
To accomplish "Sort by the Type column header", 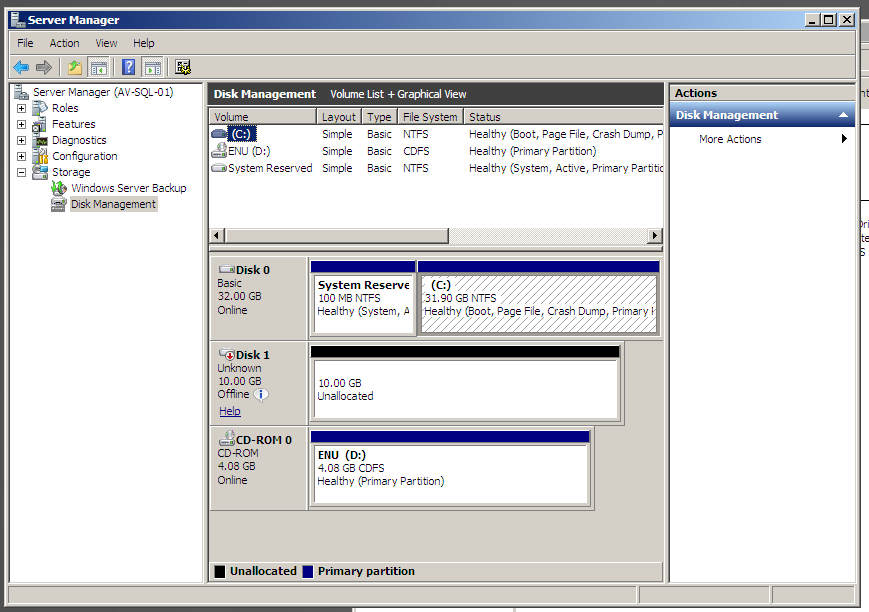I will (380, 117).
